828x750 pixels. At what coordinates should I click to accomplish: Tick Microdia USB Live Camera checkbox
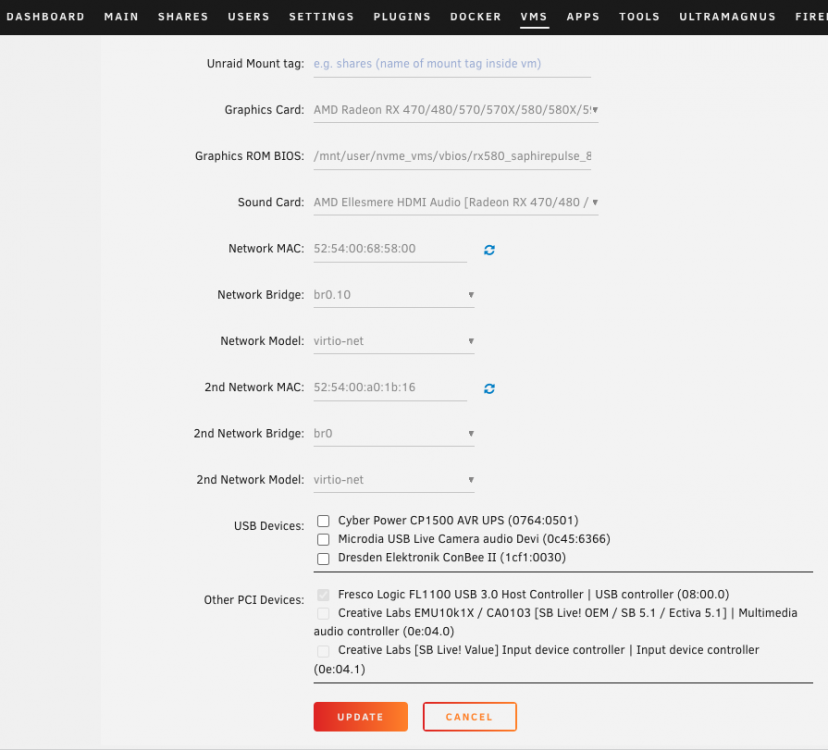click(x=323, y=539)
